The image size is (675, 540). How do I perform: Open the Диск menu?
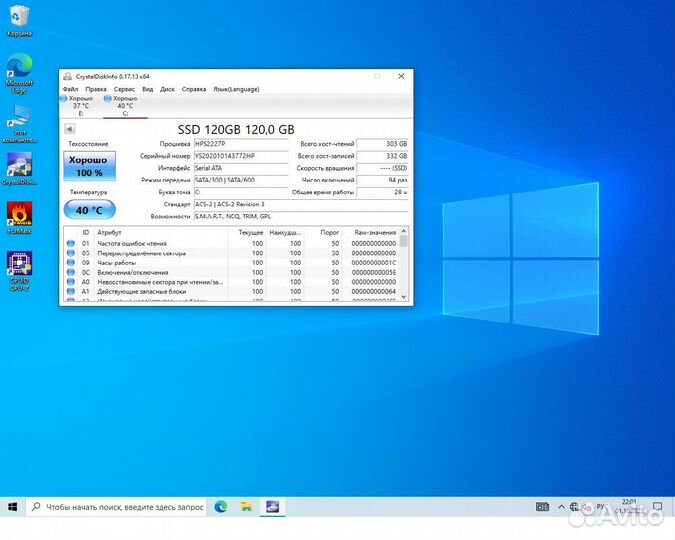(x=167, y=89)
